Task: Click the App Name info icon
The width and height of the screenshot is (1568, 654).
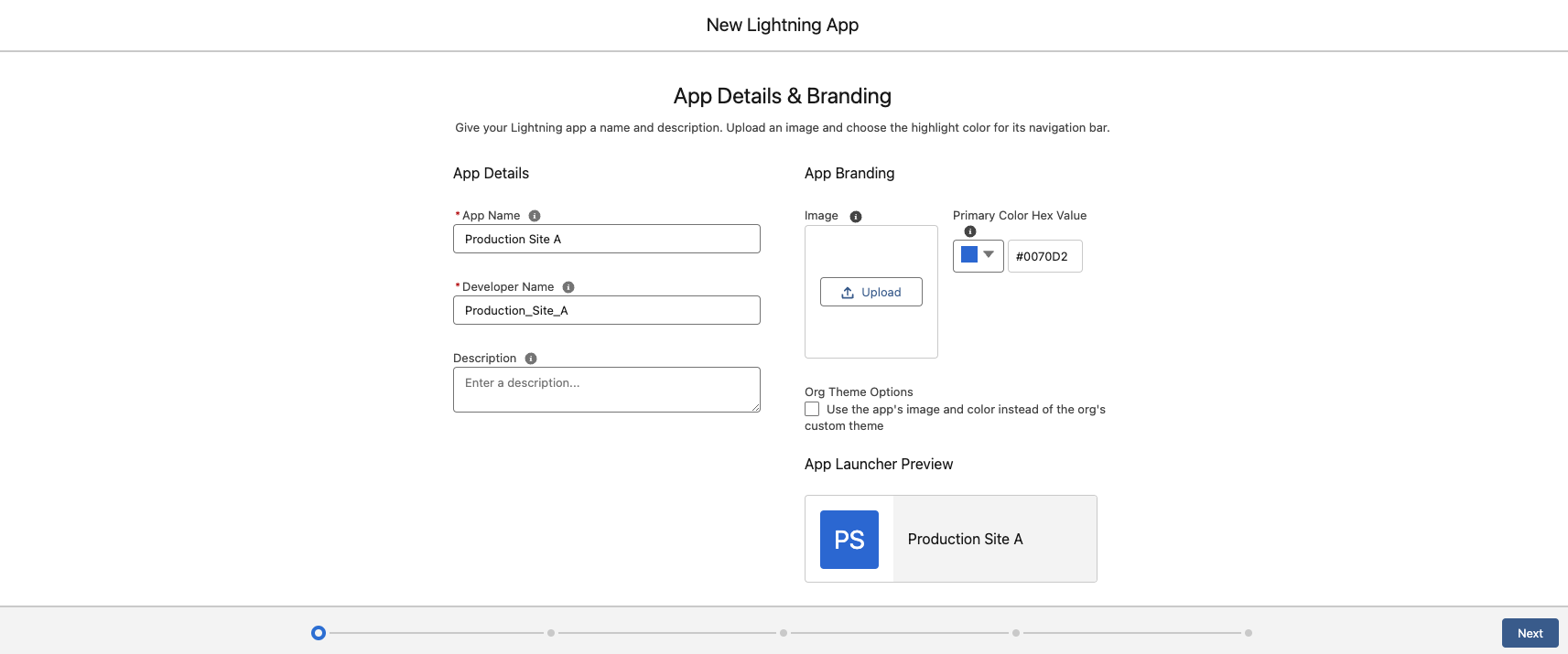Action: click(535, 216)
